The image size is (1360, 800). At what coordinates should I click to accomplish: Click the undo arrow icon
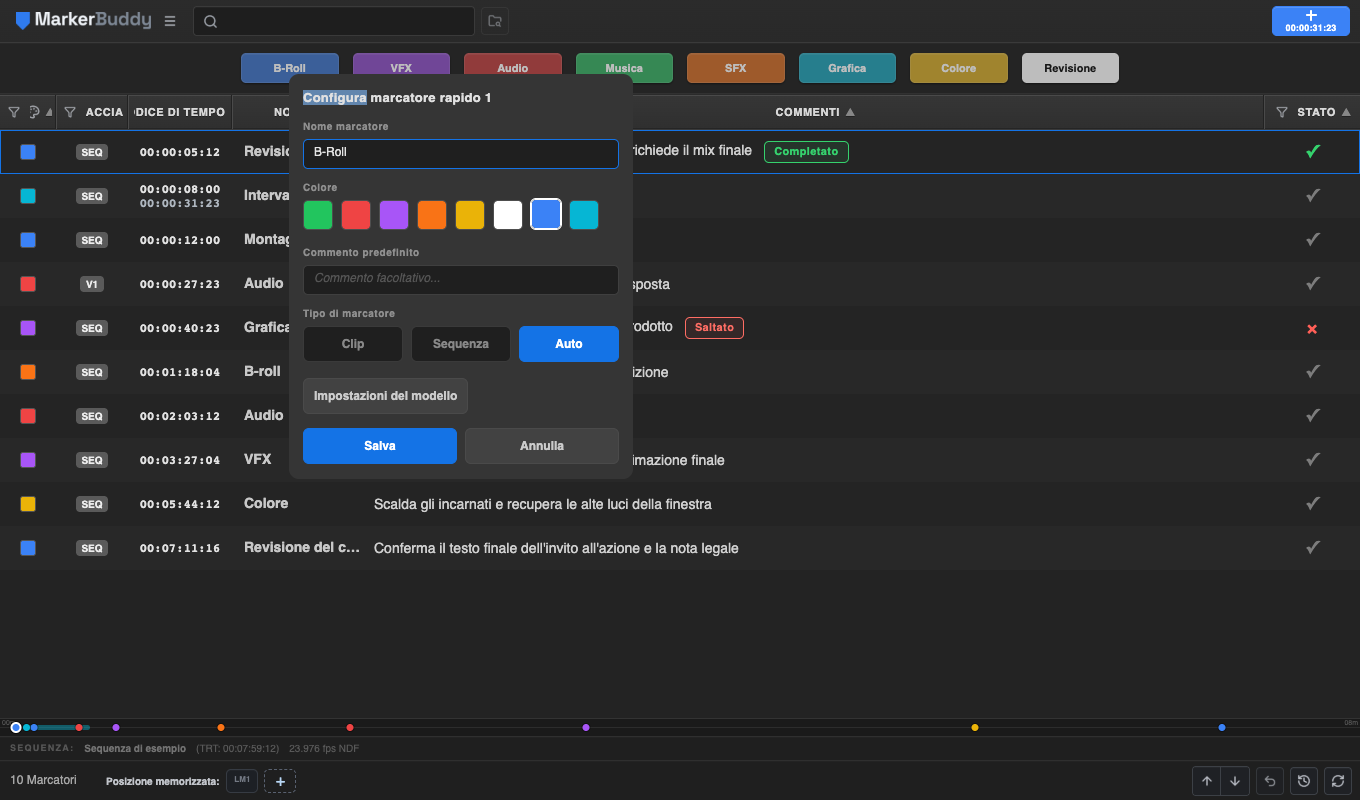(x=1270, y=781)
